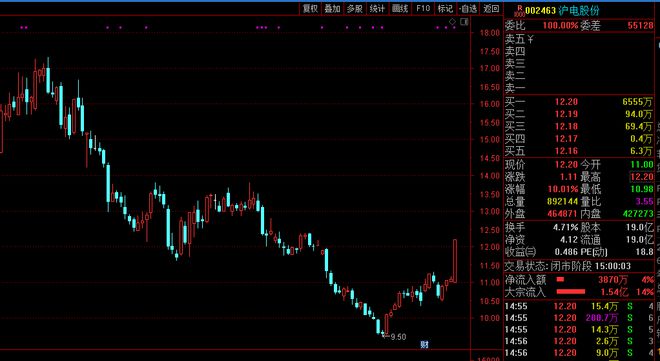Open the 统计 statistics option
This screenshot has width=660, height=361.
point(377,8)
